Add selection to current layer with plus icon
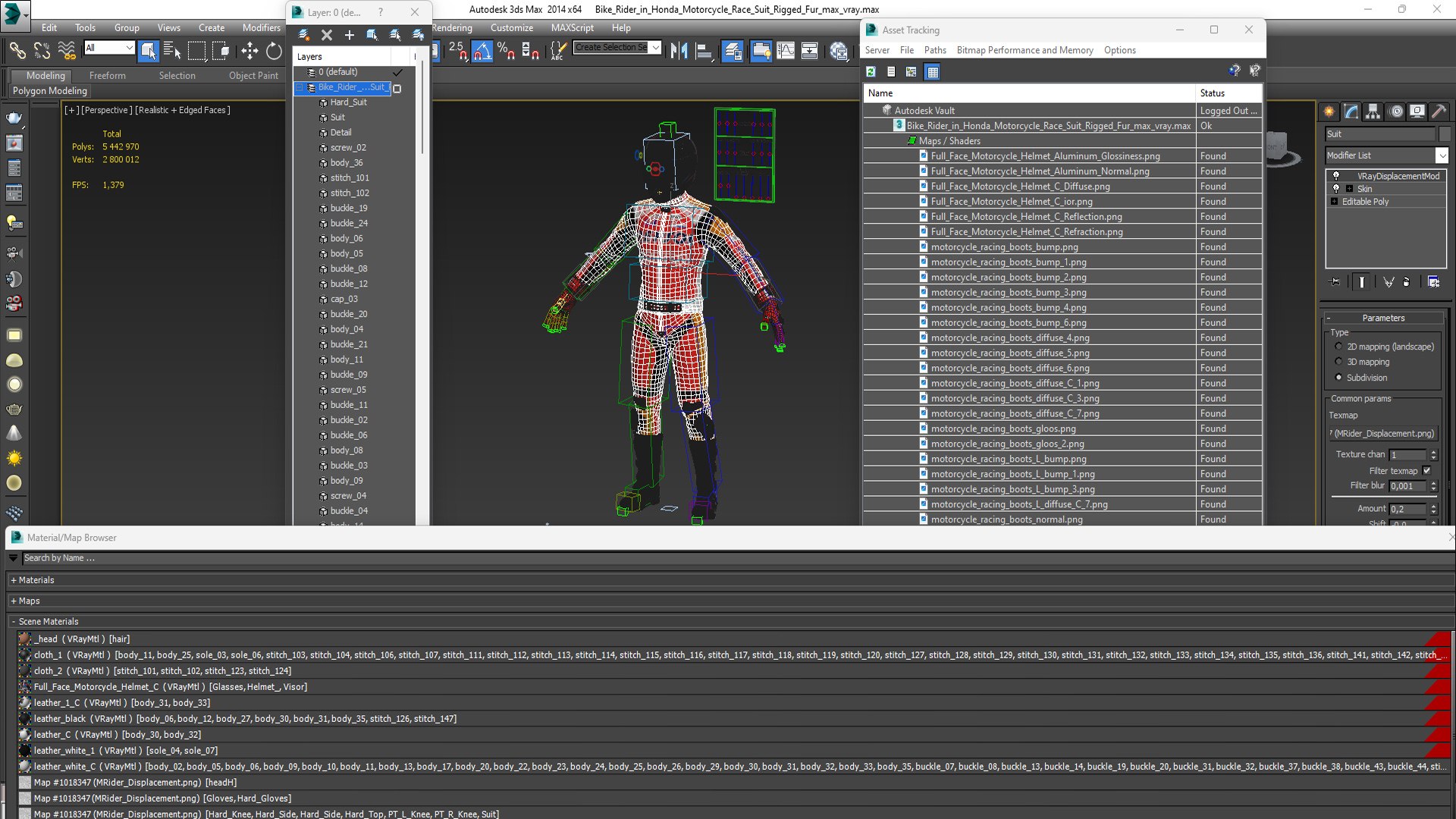Screen dimensions: 1456x819 (x=350, y=35)
